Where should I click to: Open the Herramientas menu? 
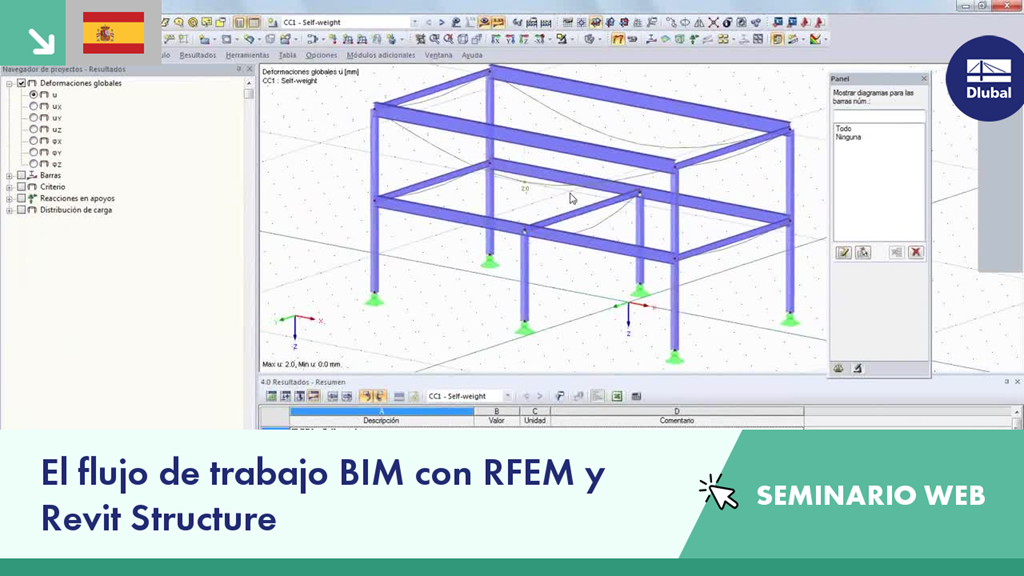click(248, 56)
